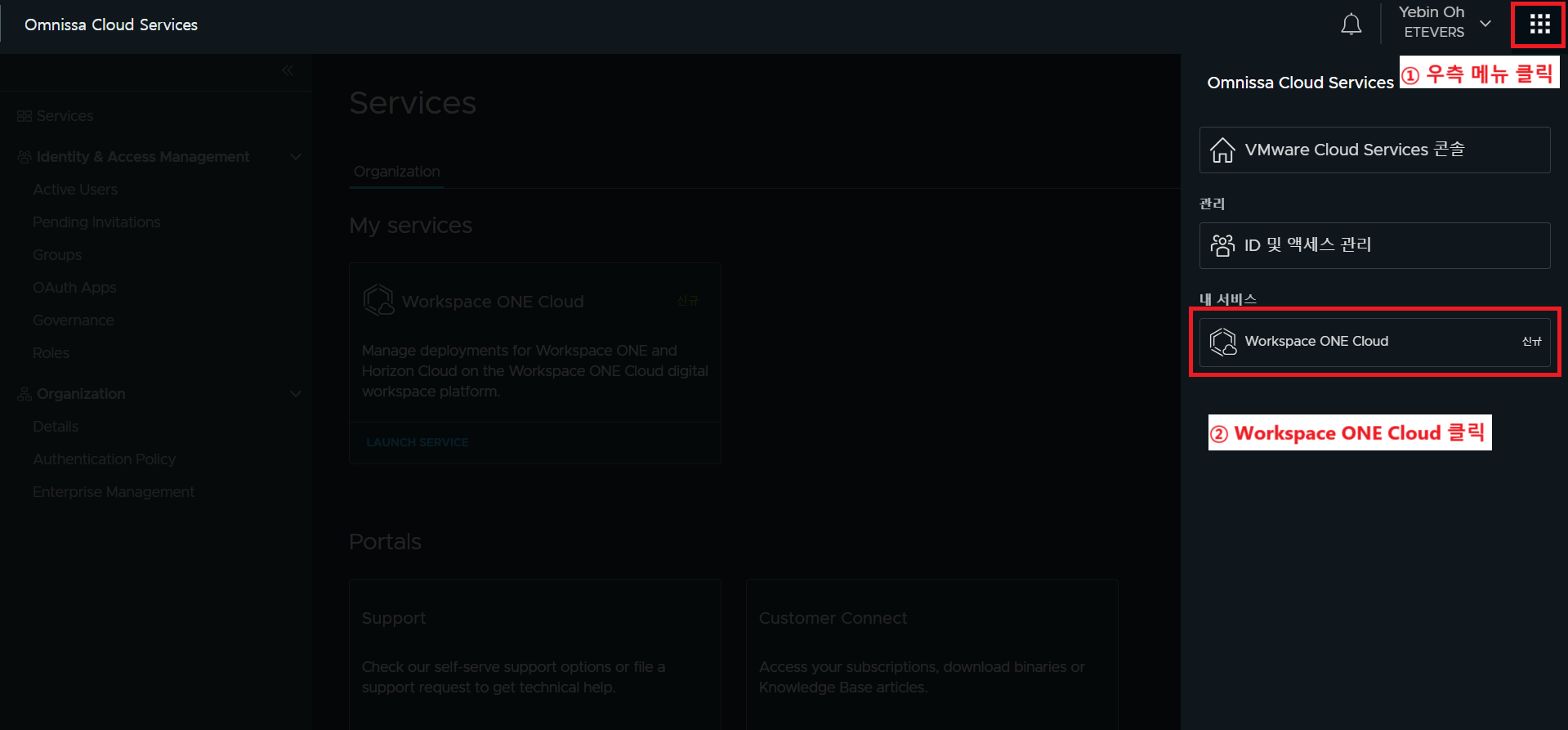1568x730 pixels.
Task: Collapse the sidebar with double-chevron icon
Action: click(288, 71)
